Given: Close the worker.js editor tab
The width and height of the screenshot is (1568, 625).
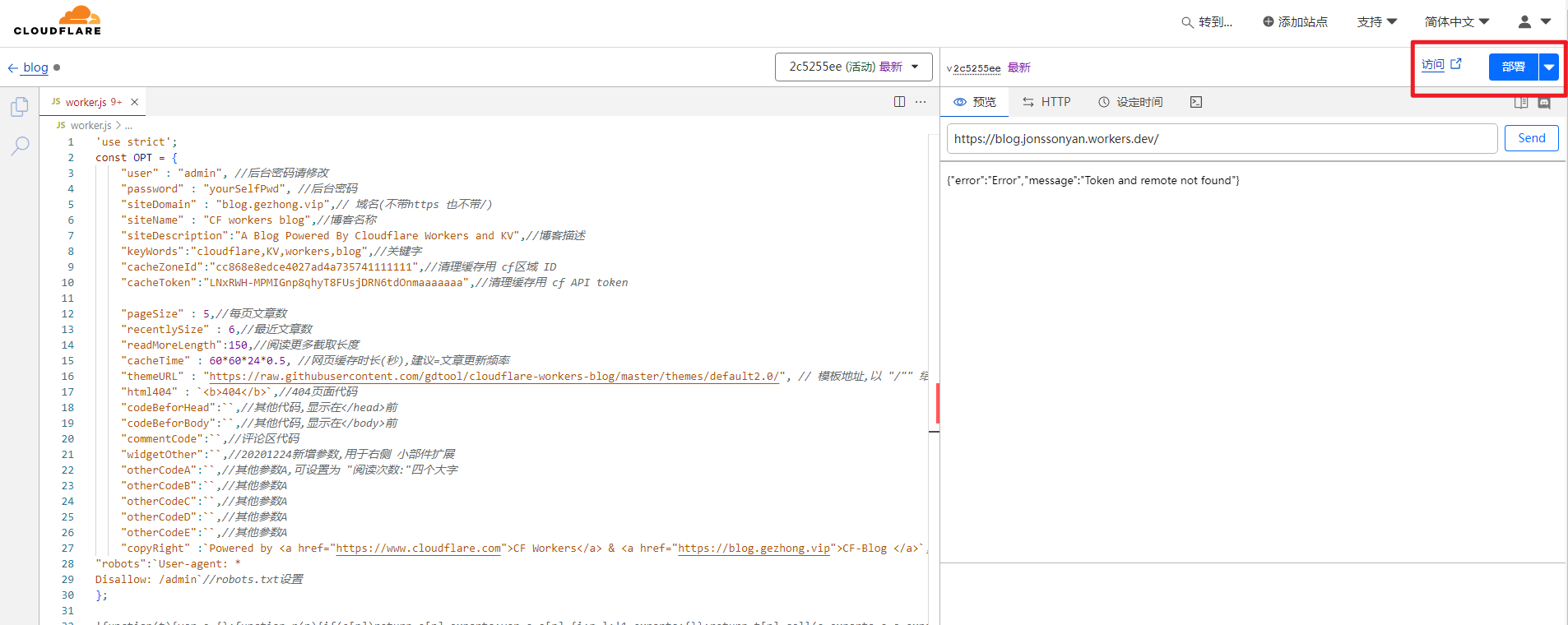Looking at the screenshot, I should click(134, 102).
